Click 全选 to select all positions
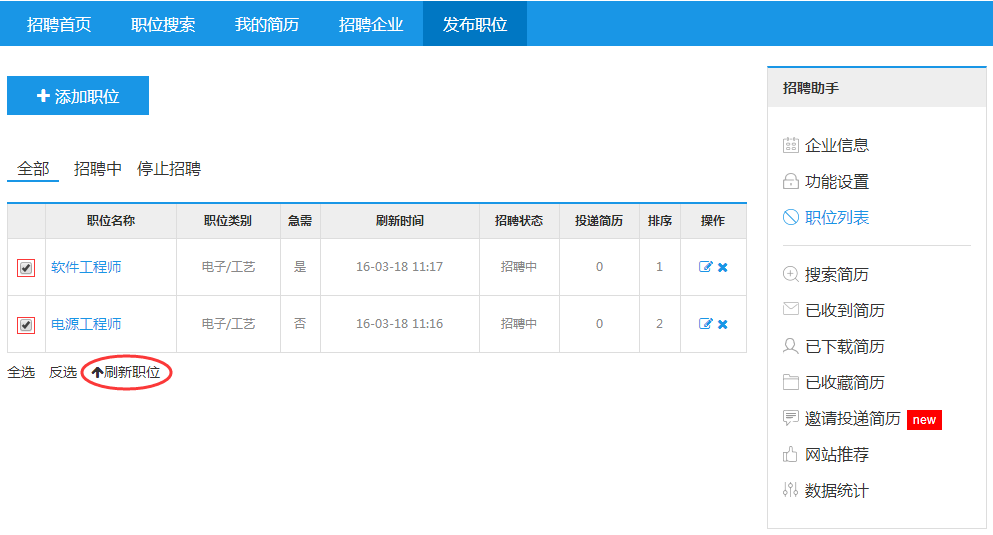993x535 pixels. (21, 372)
